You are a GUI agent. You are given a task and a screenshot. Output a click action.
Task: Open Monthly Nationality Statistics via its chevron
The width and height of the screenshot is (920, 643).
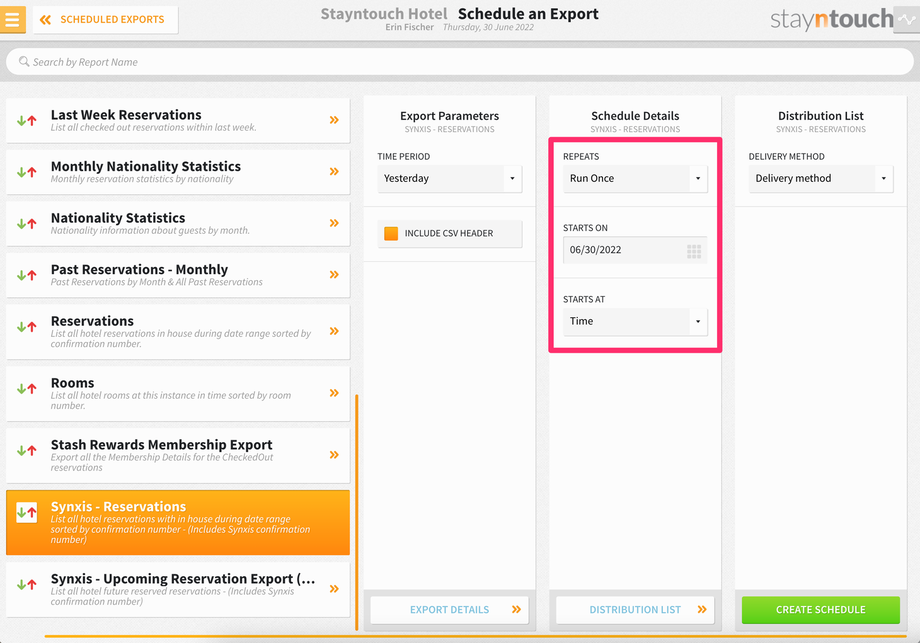(x=334, y=171)
